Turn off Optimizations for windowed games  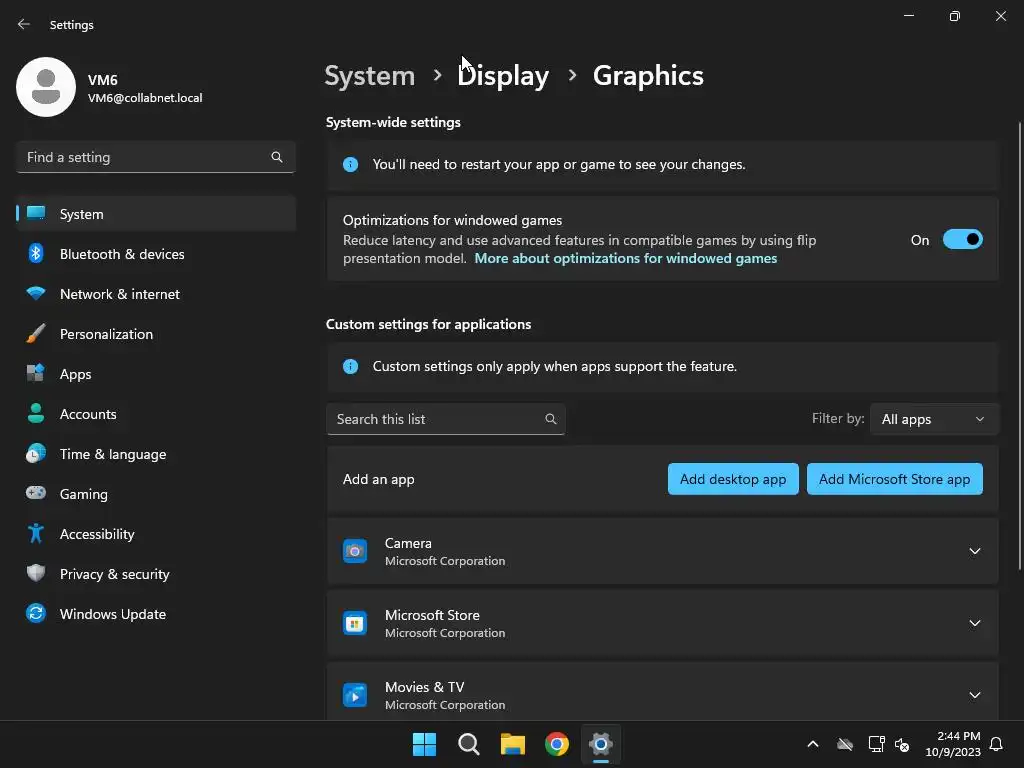[x=963, y=240]
